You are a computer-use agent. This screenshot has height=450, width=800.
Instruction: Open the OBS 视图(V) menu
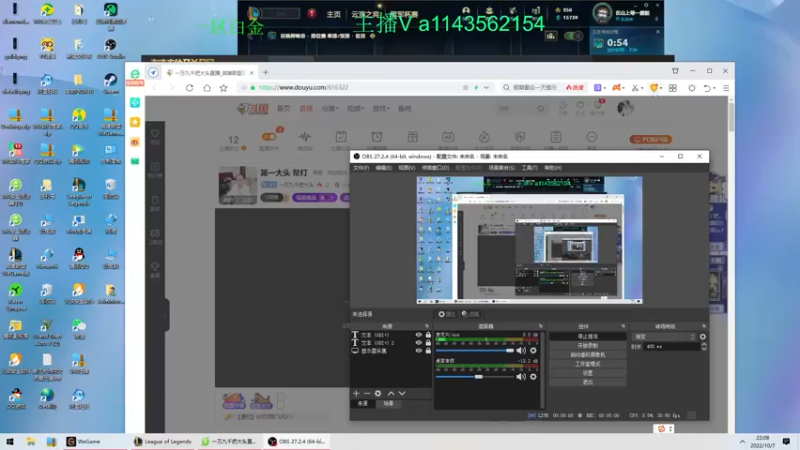(407, 168)
